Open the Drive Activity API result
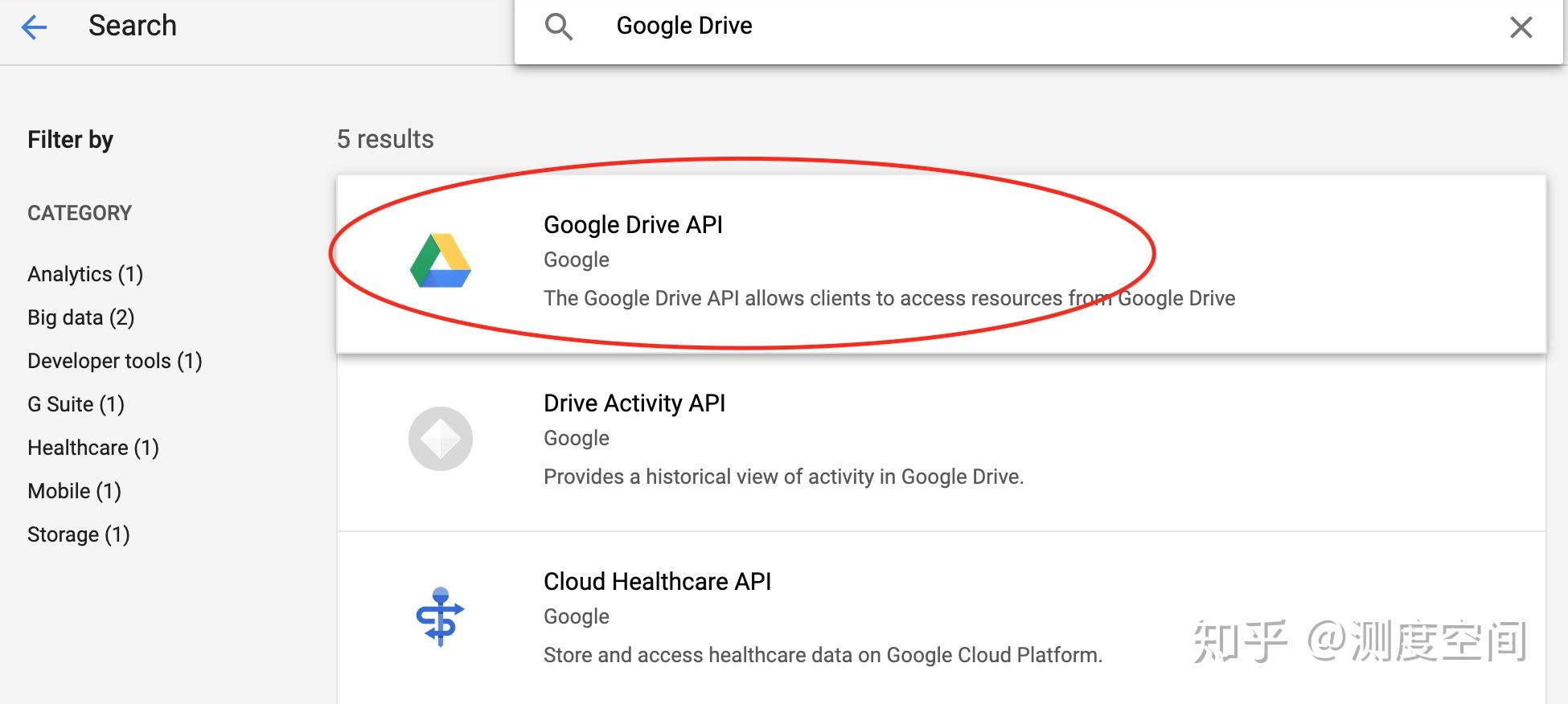 [x=634, y=403]
